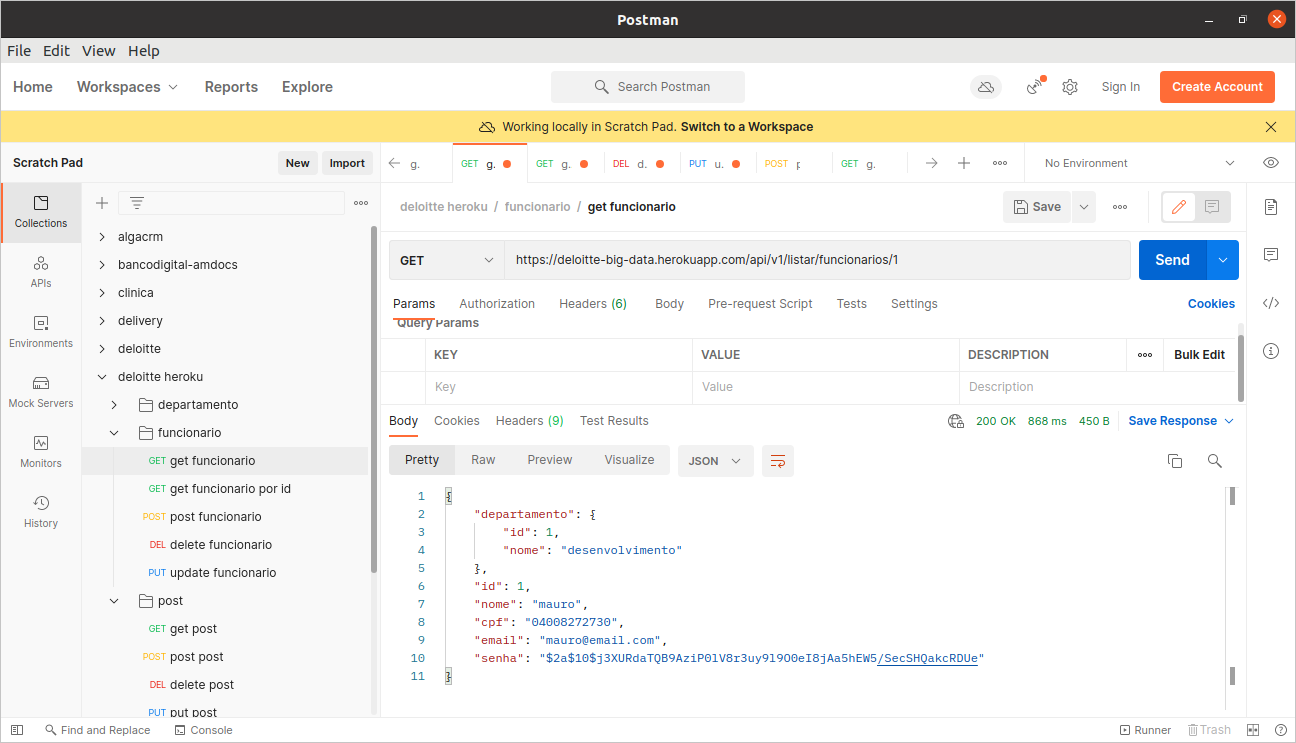
Task: Open the Environments sidebar panel
Action: [41, 332]
